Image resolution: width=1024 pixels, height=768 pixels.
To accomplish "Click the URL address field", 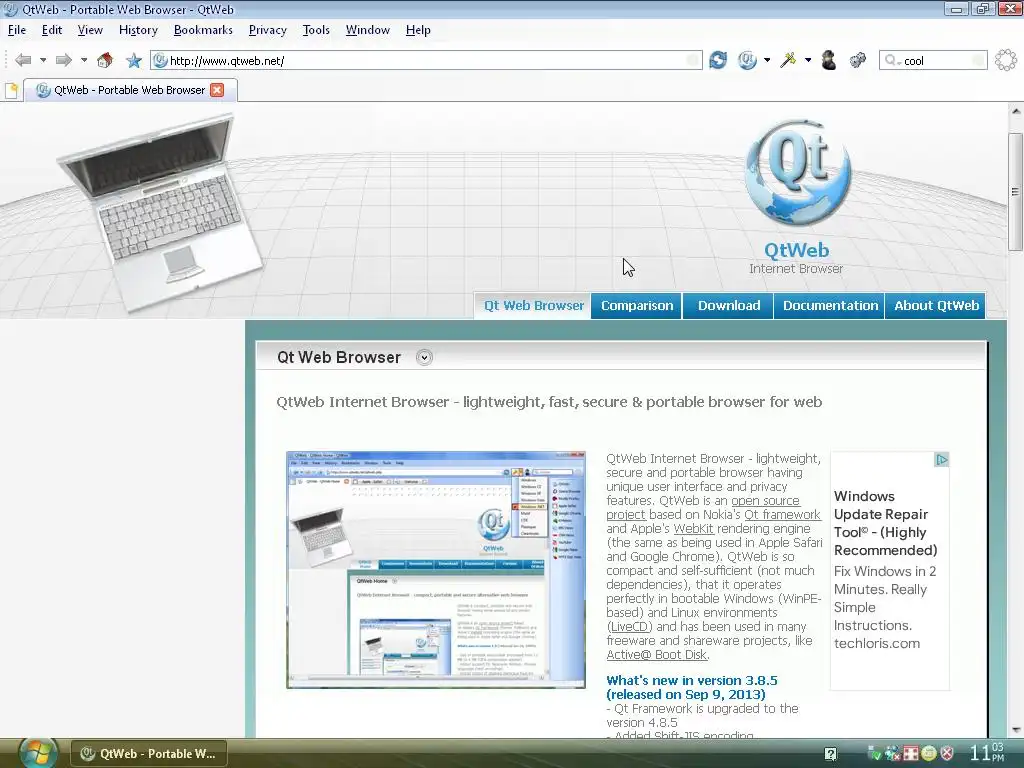I will pyautogui.click(x=426, y=61).
